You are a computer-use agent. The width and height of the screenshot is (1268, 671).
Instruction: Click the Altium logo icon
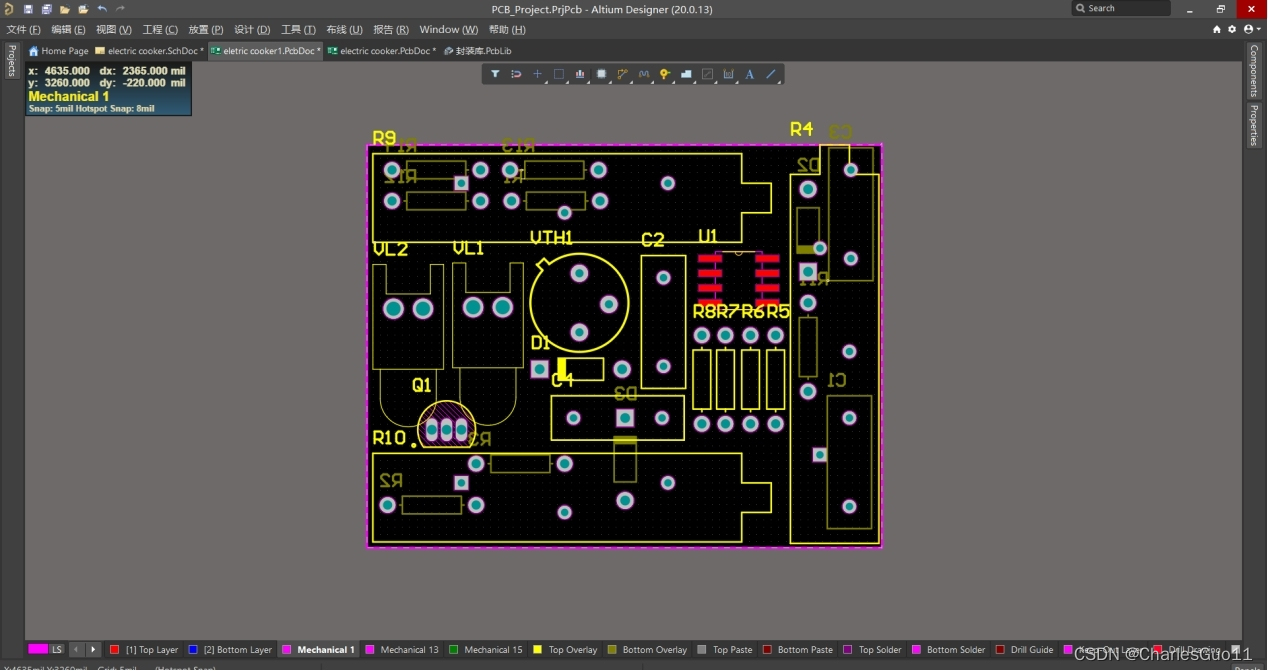[x=8, y=9]
